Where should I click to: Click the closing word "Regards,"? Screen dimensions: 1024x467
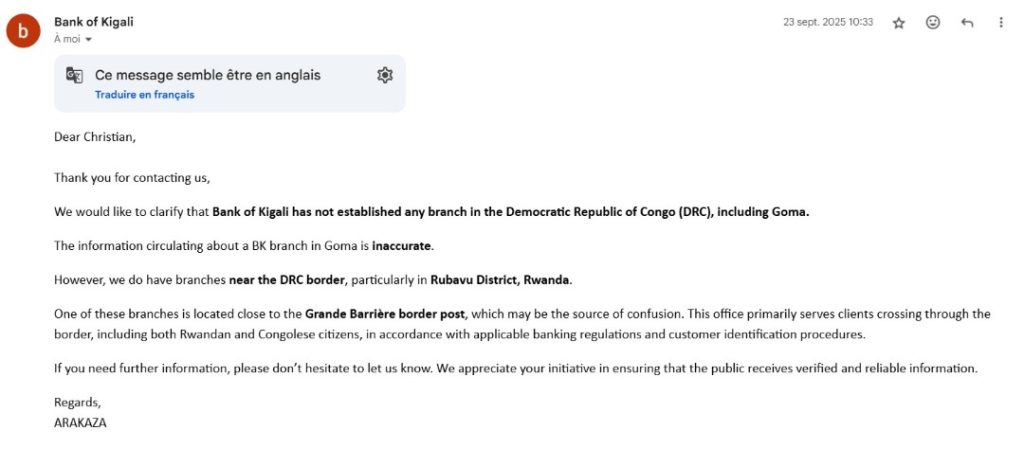(78, 402)
